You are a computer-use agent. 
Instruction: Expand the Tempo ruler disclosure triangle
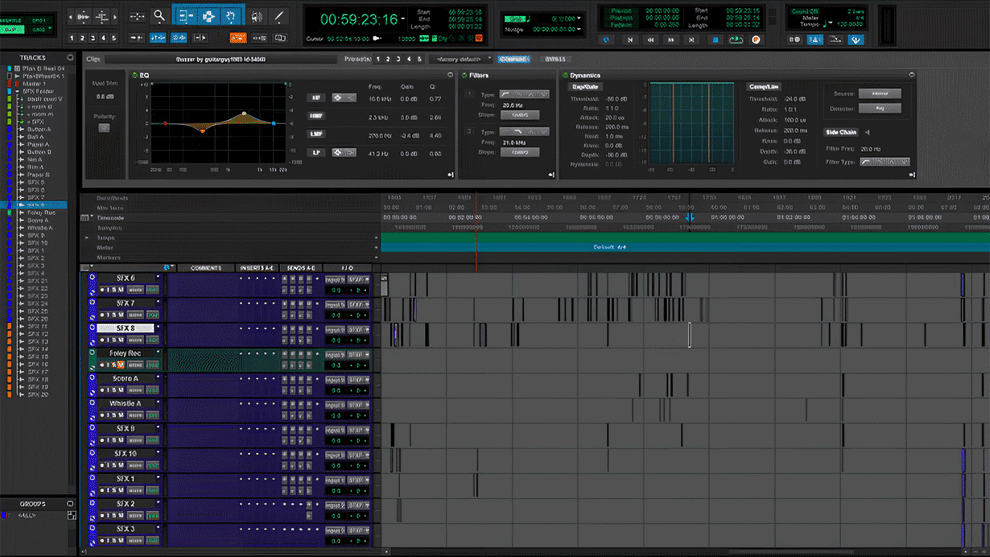point(88,238)
